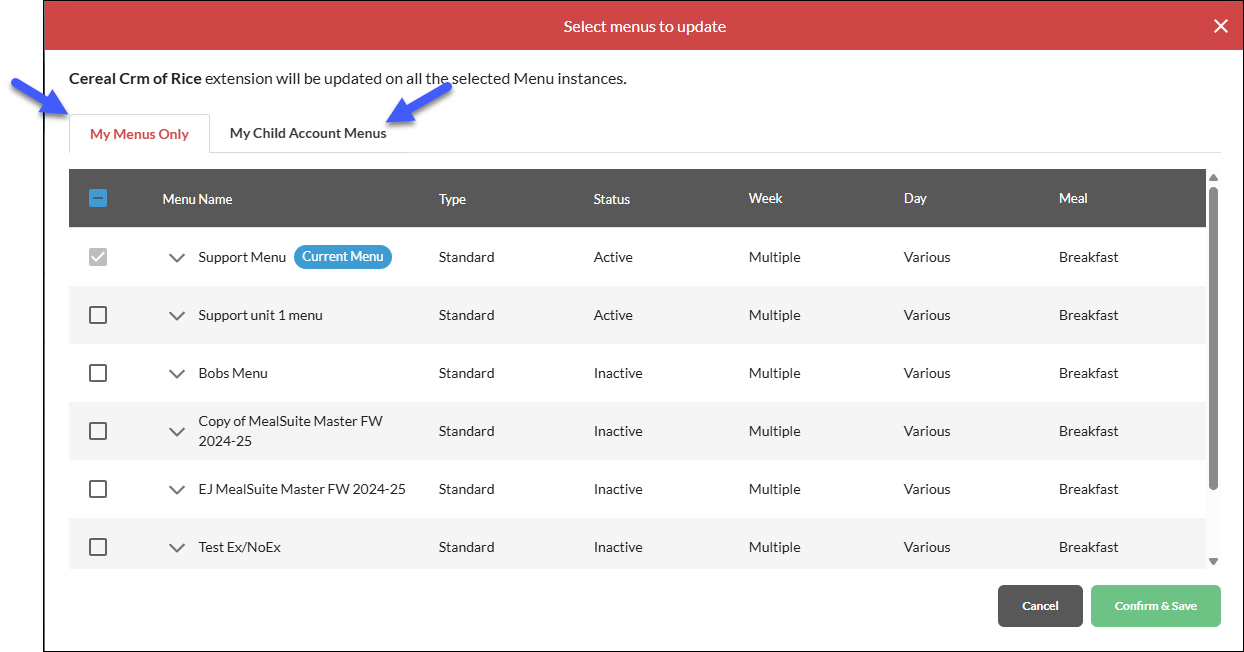1244x652 pixels.
Task: Expand the Support unit 1 menu chevron
Action: tap(177, 315)
